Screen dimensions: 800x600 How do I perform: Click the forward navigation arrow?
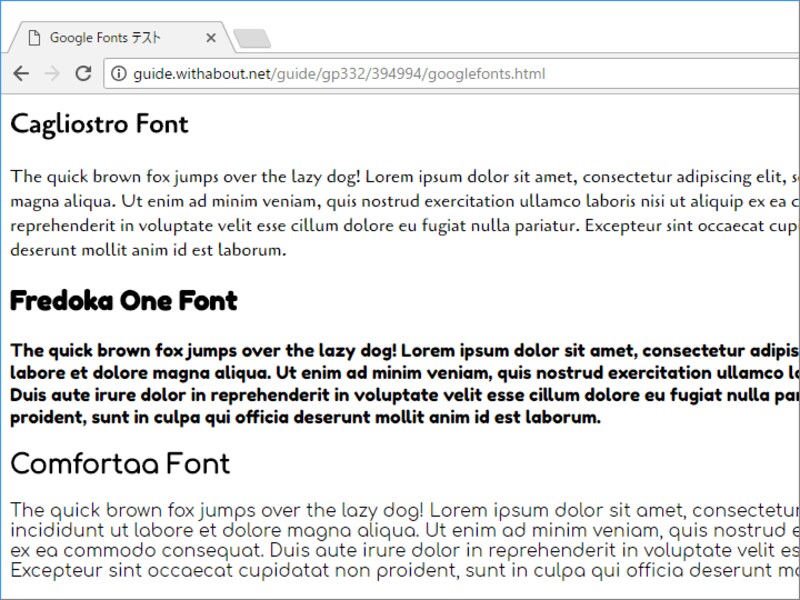click(52, 72)
